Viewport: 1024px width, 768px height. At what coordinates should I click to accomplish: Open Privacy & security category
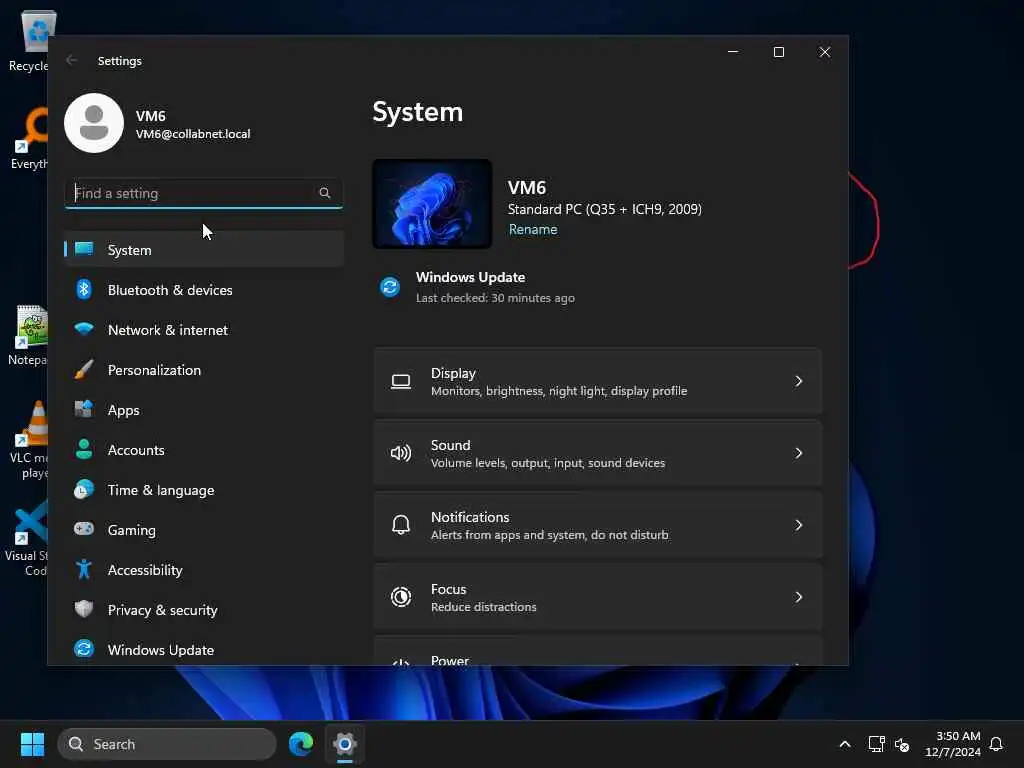click(x=204, y=609)
